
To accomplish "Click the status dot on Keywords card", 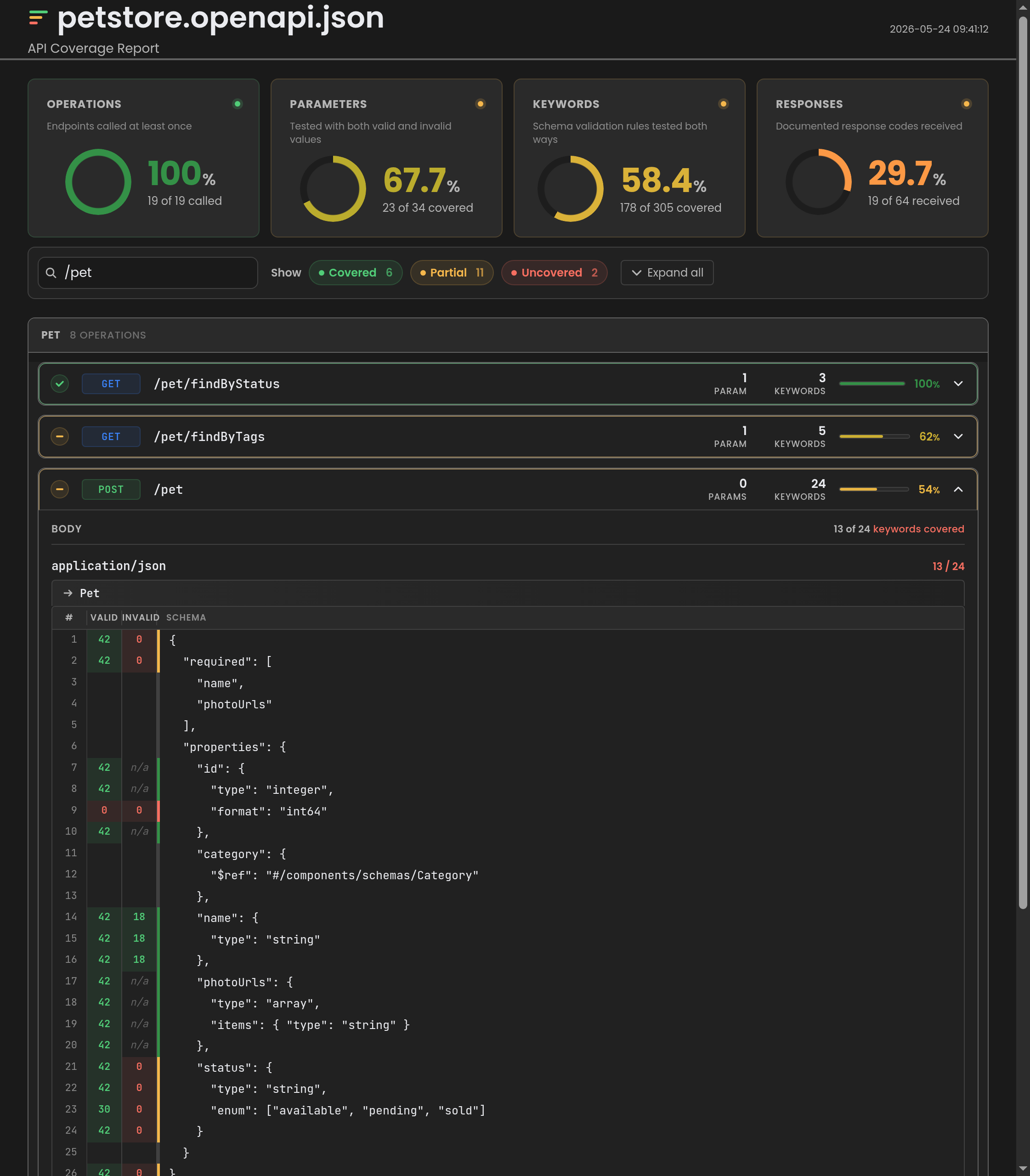I will coord(724,104).
